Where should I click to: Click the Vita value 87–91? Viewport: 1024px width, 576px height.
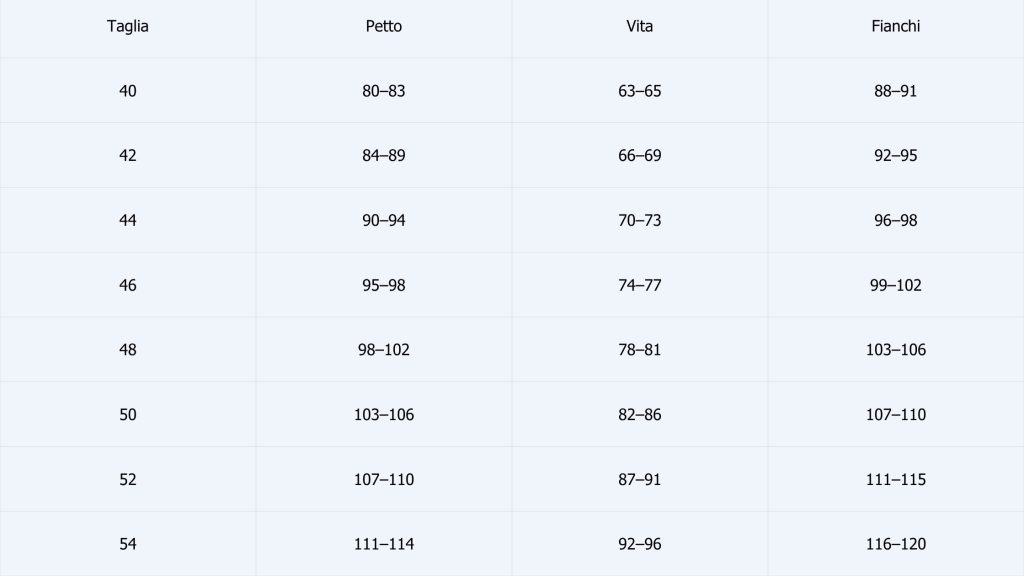(640, 480)
